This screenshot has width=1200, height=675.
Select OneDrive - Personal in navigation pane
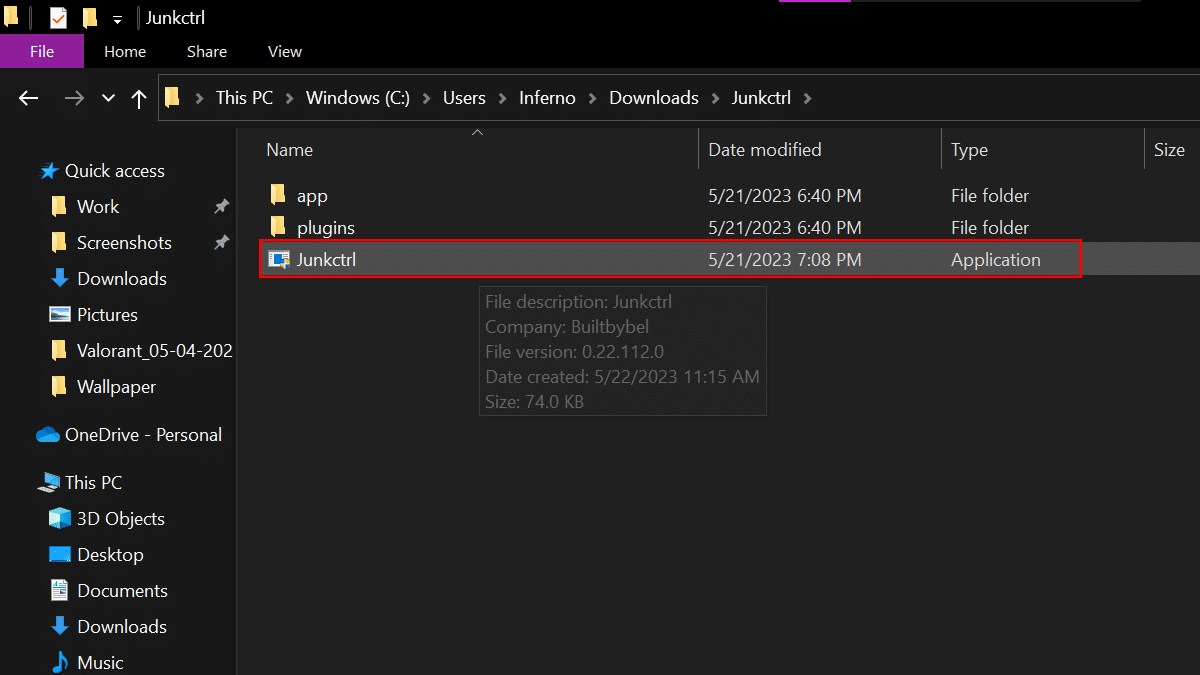point(143,435)
